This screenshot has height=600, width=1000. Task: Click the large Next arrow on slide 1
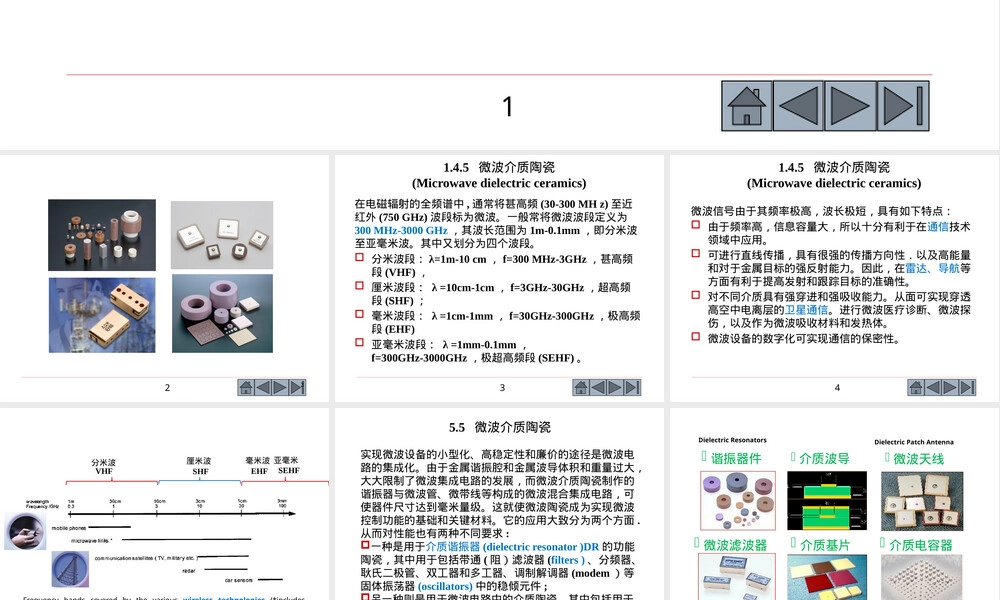click(x=851, y=106)
